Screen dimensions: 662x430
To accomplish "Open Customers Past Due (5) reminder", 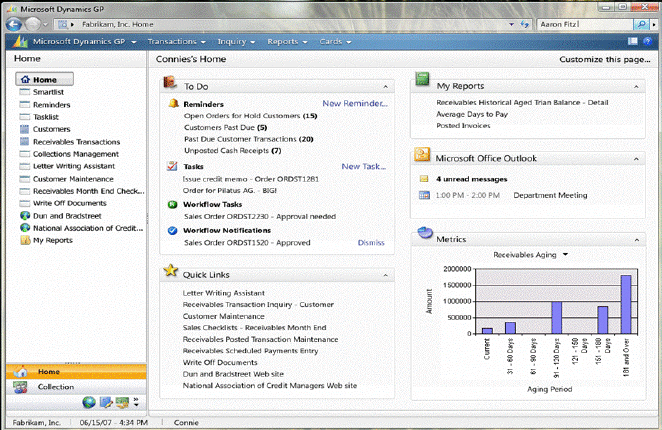I will [x=225, y=127].
